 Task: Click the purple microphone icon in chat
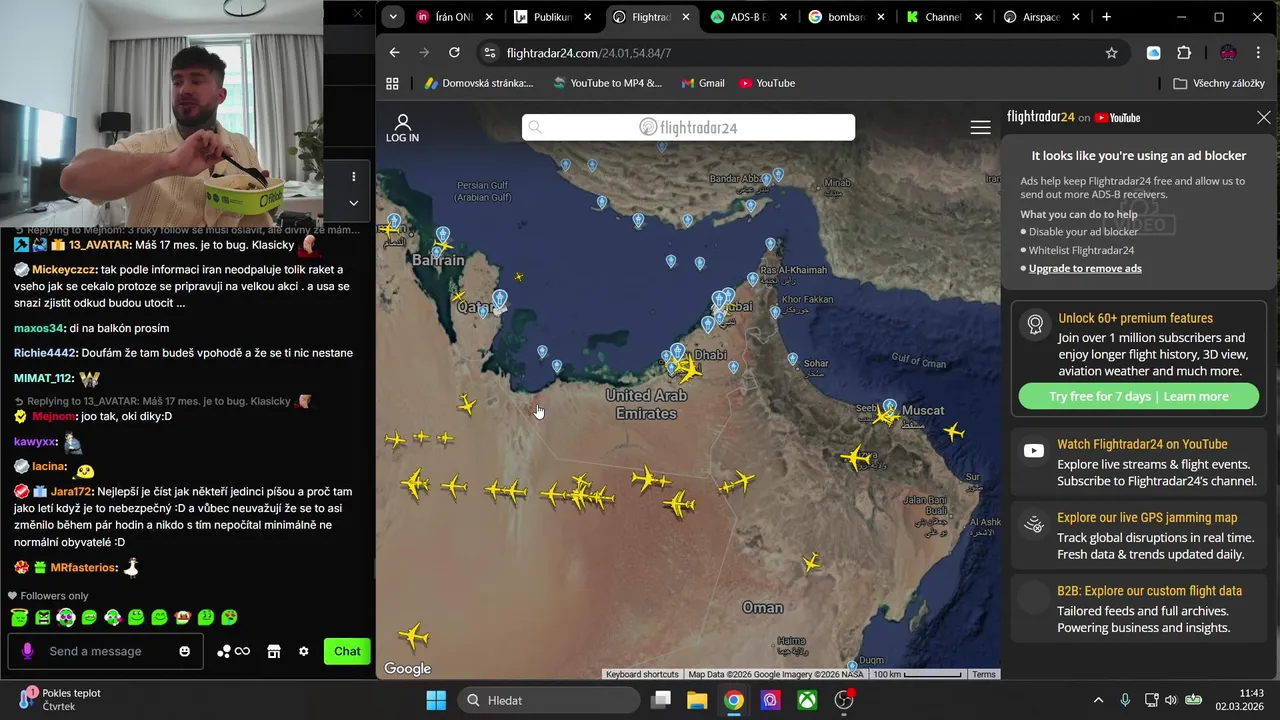(27, 651)
